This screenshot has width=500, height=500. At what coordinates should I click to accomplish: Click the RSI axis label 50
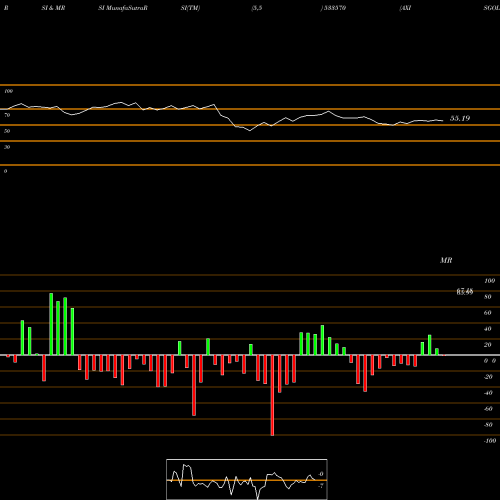[x=7, y=131]
